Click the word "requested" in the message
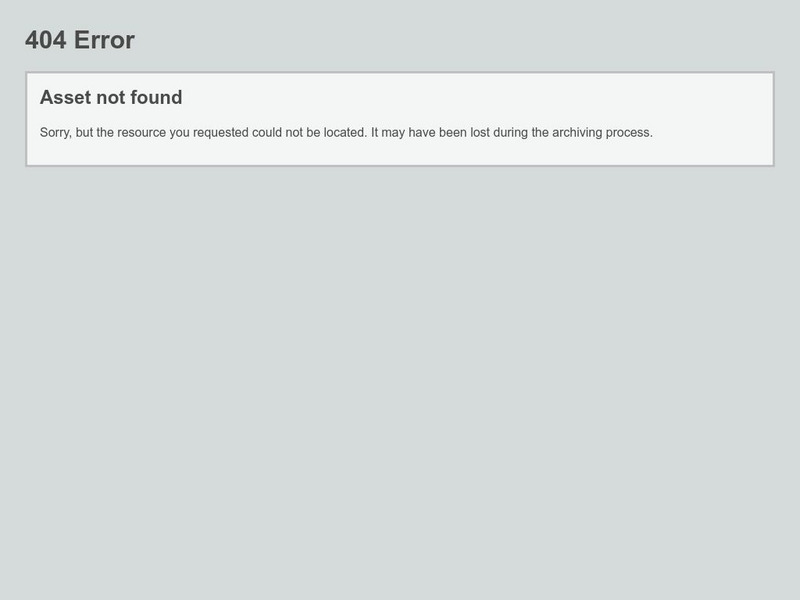The width and height of the screenshot is (800, 600). click(220, 133)
